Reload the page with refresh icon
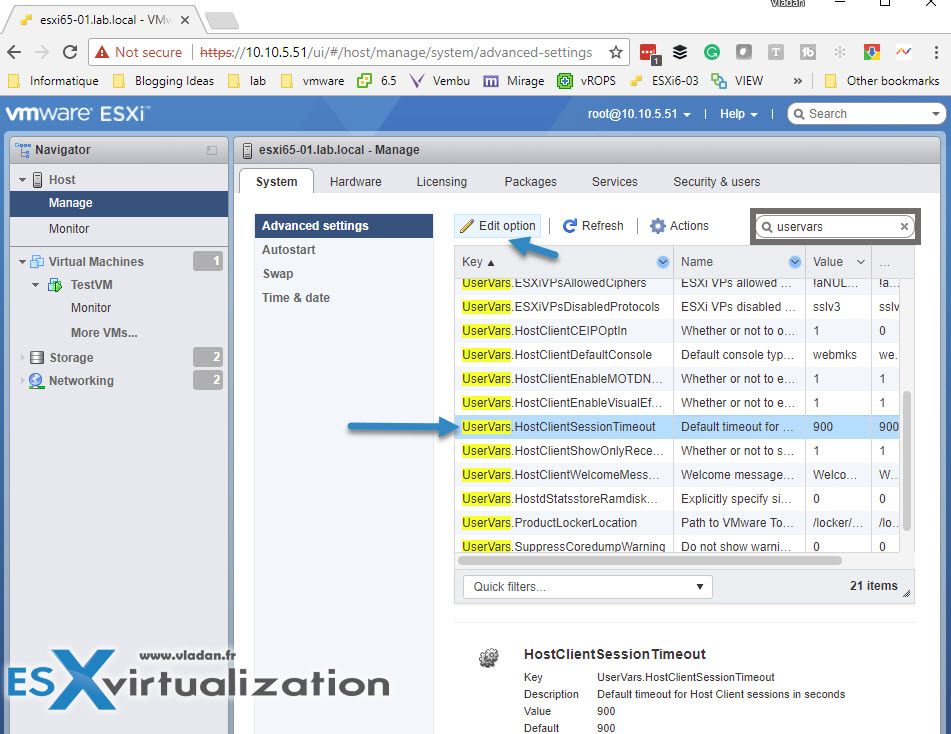951x734 pixels. tap(70, 52)
